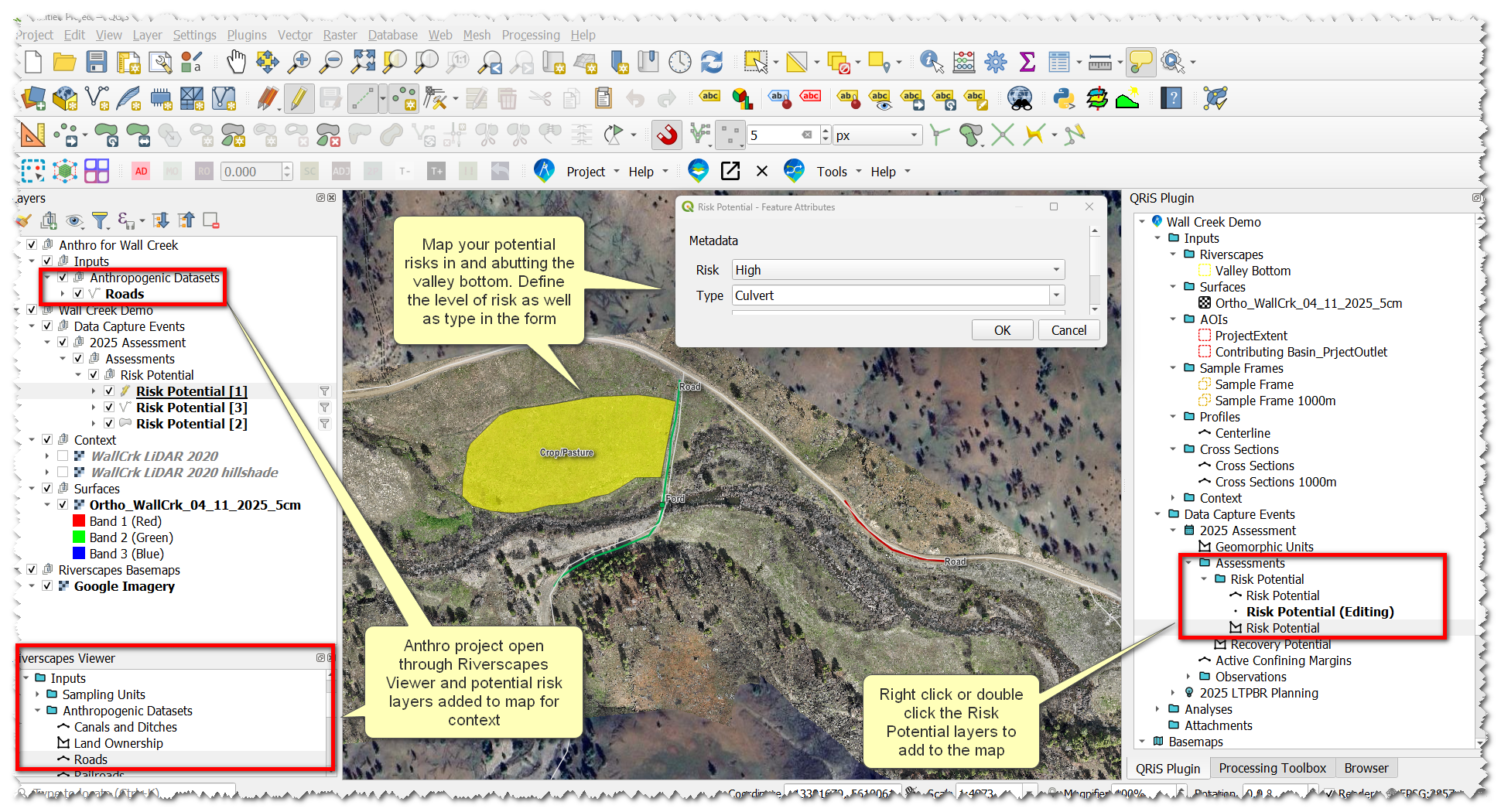Screen dimensions: 1501x812
Task: Click OK in Feature Attributes dialog
Action: 1002,330
